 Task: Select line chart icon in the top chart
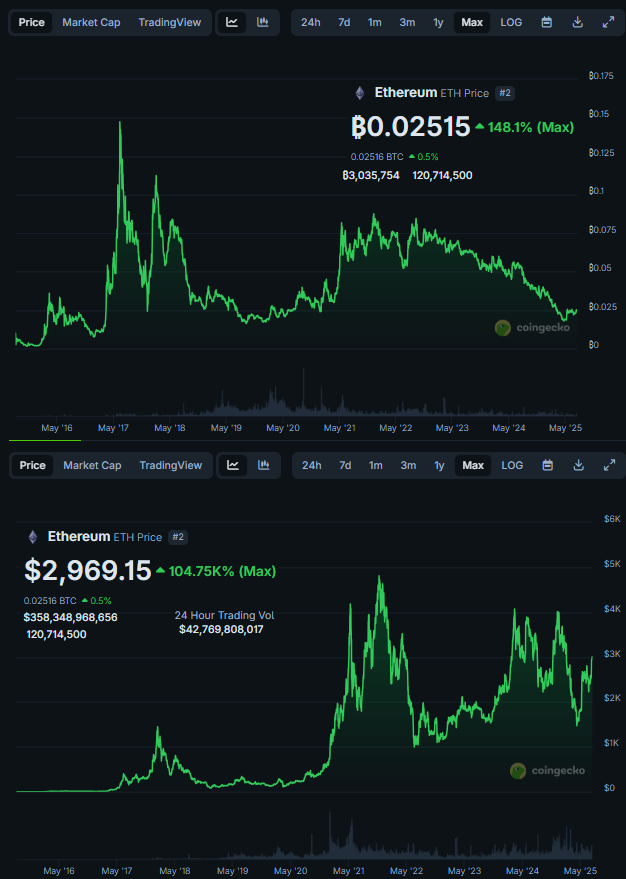pyautogui.click(x=232, y=22)
